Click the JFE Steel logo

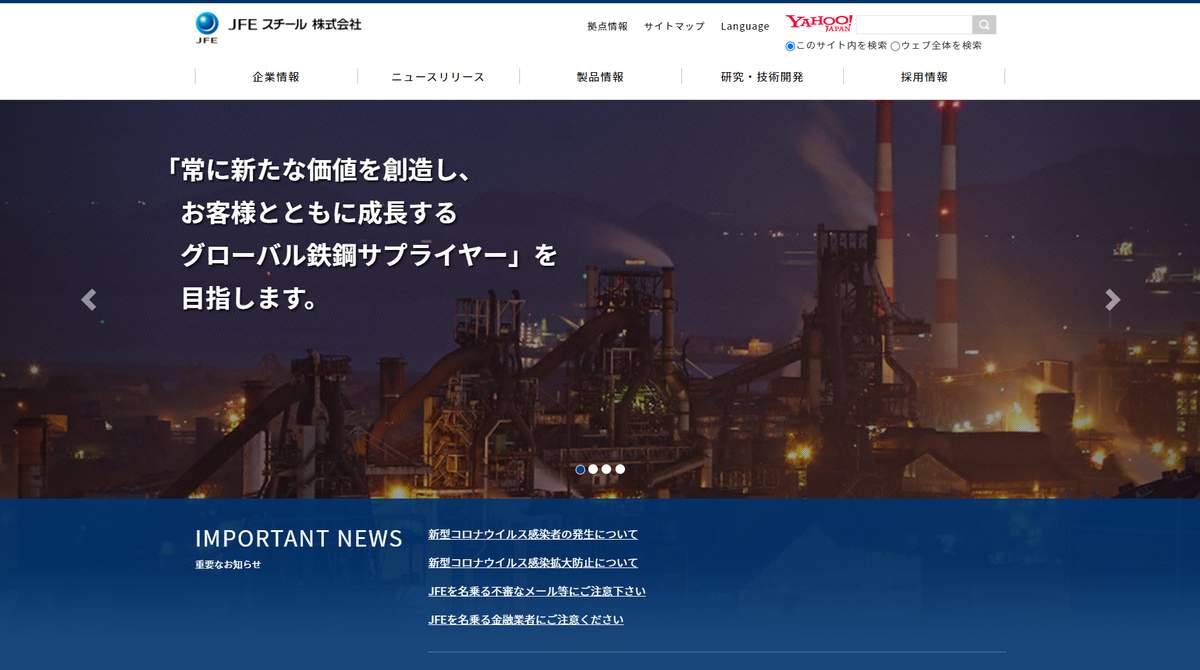(278, 26)
